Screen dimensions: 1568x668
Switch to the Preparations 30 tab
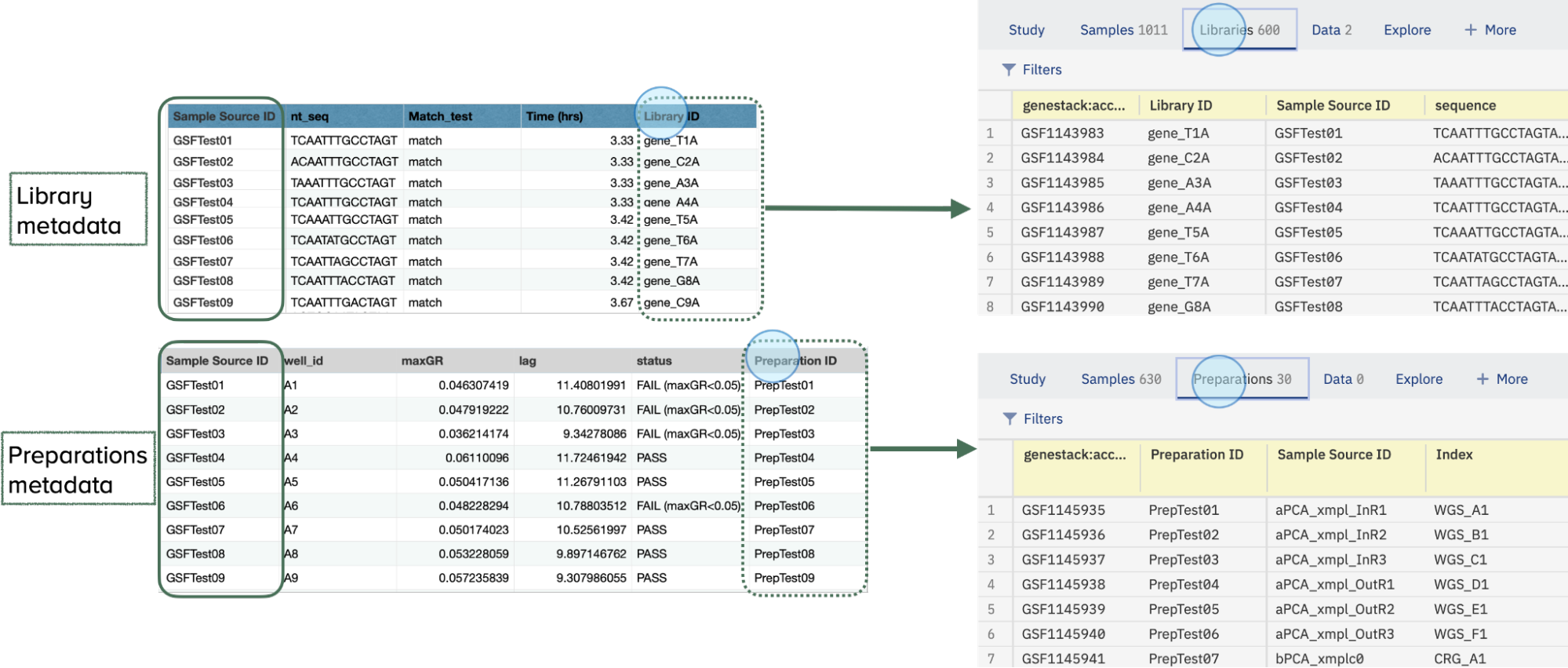1242,379
